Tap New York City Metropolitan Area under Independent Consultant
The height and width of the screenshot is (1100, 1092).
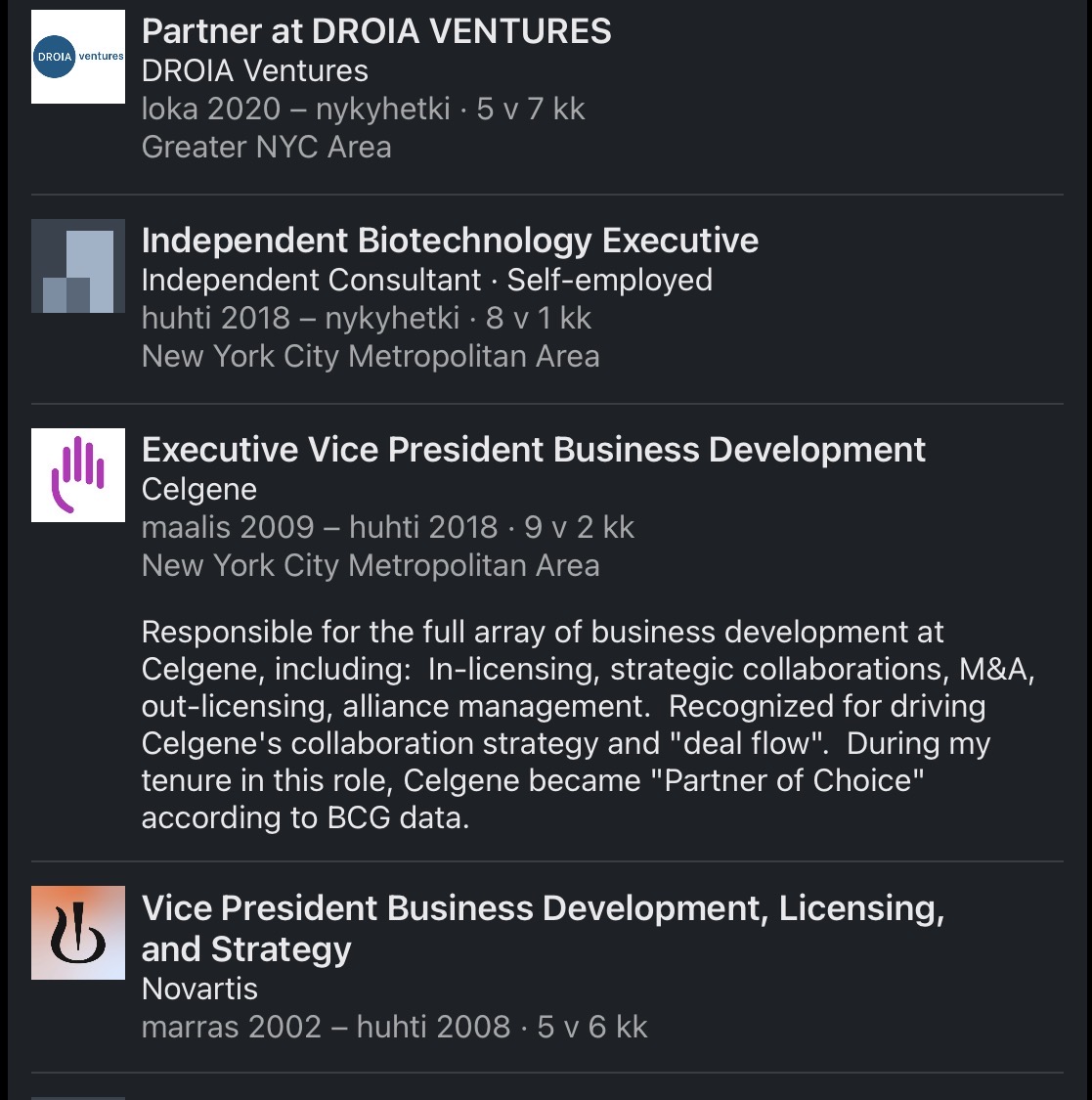(371, 356)
